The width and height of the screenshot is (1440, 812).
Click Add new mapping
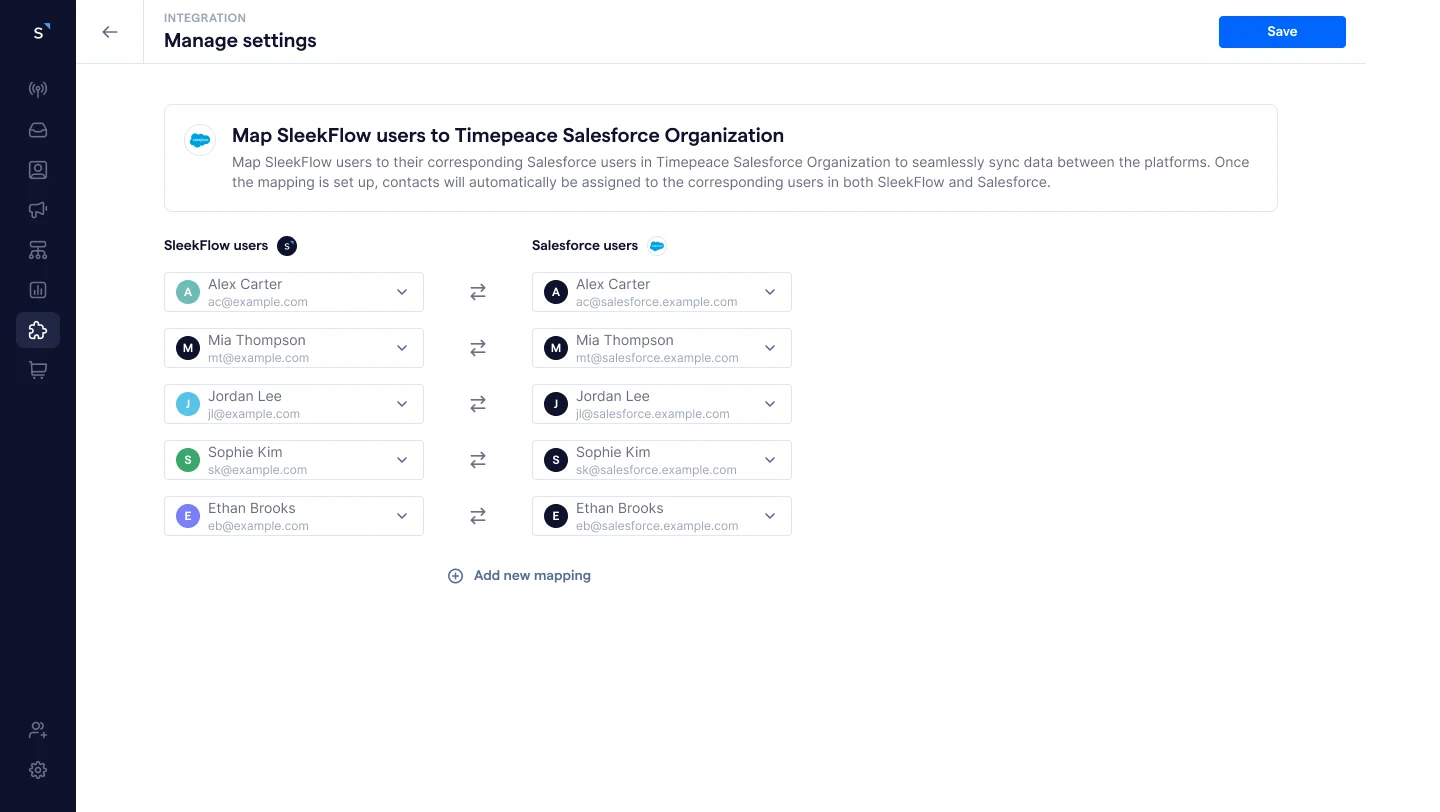click(x=519, y=575)
